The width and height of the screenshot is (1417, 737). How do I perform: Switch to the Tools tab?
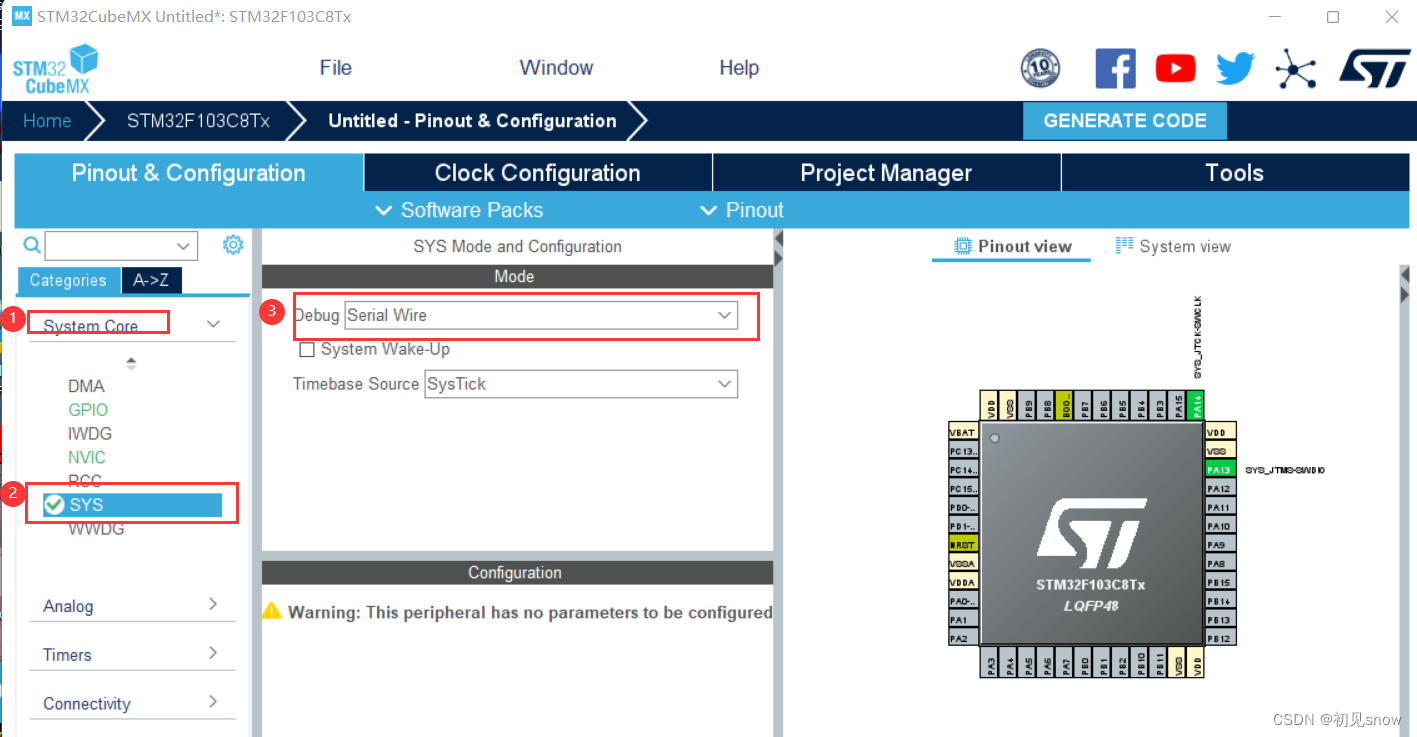point(1234,172)
